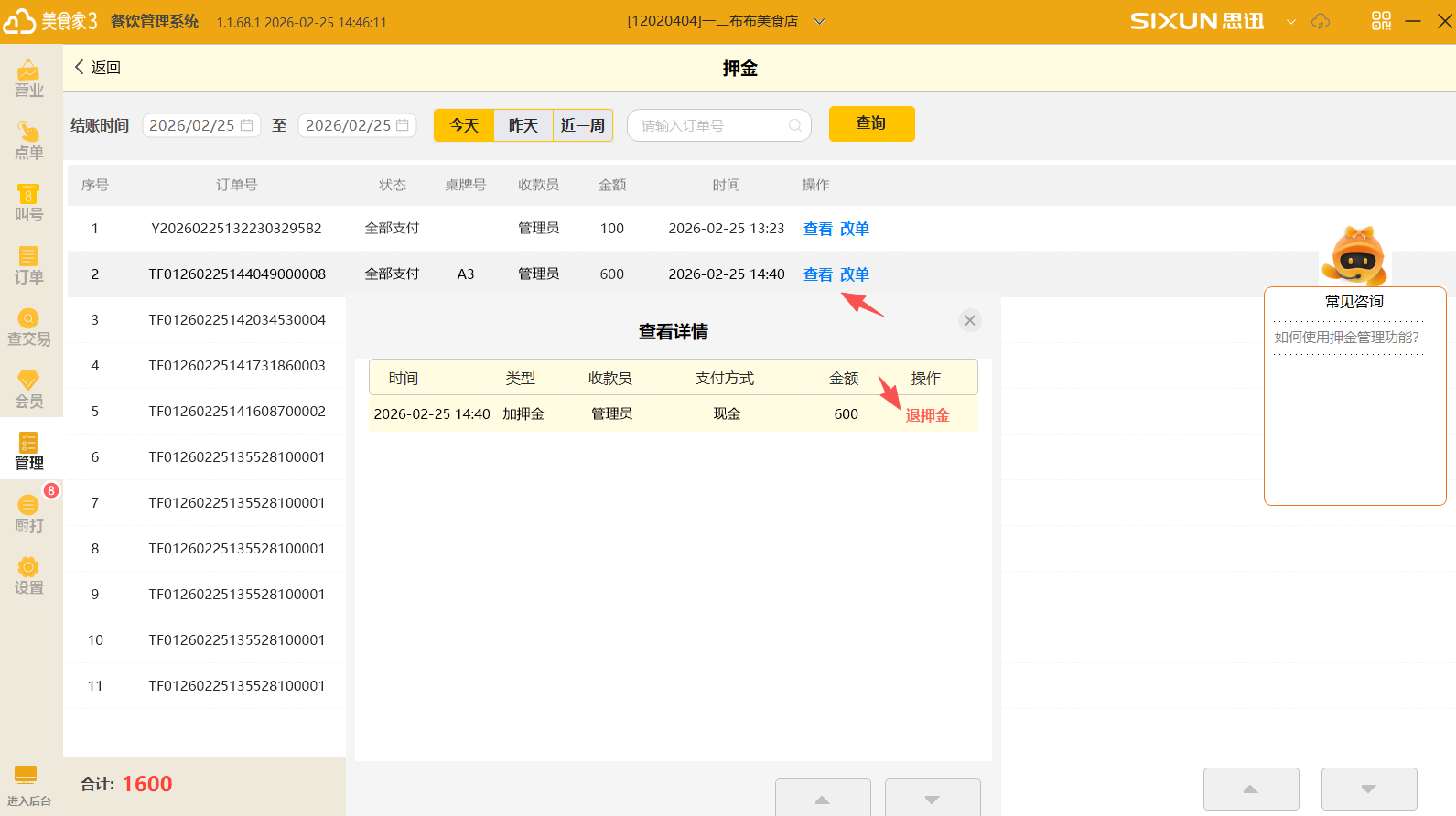This screenshot has width=1456, height=816.
Task: Expand the store name dropdown
Action: 819,21
